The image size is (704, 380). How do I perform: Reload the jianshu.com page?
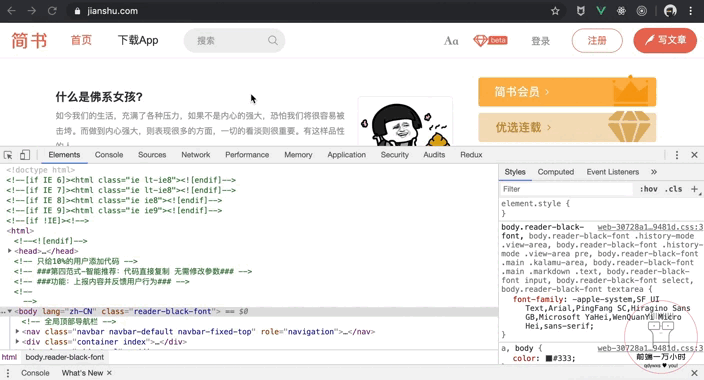click(x=52, y=11)
